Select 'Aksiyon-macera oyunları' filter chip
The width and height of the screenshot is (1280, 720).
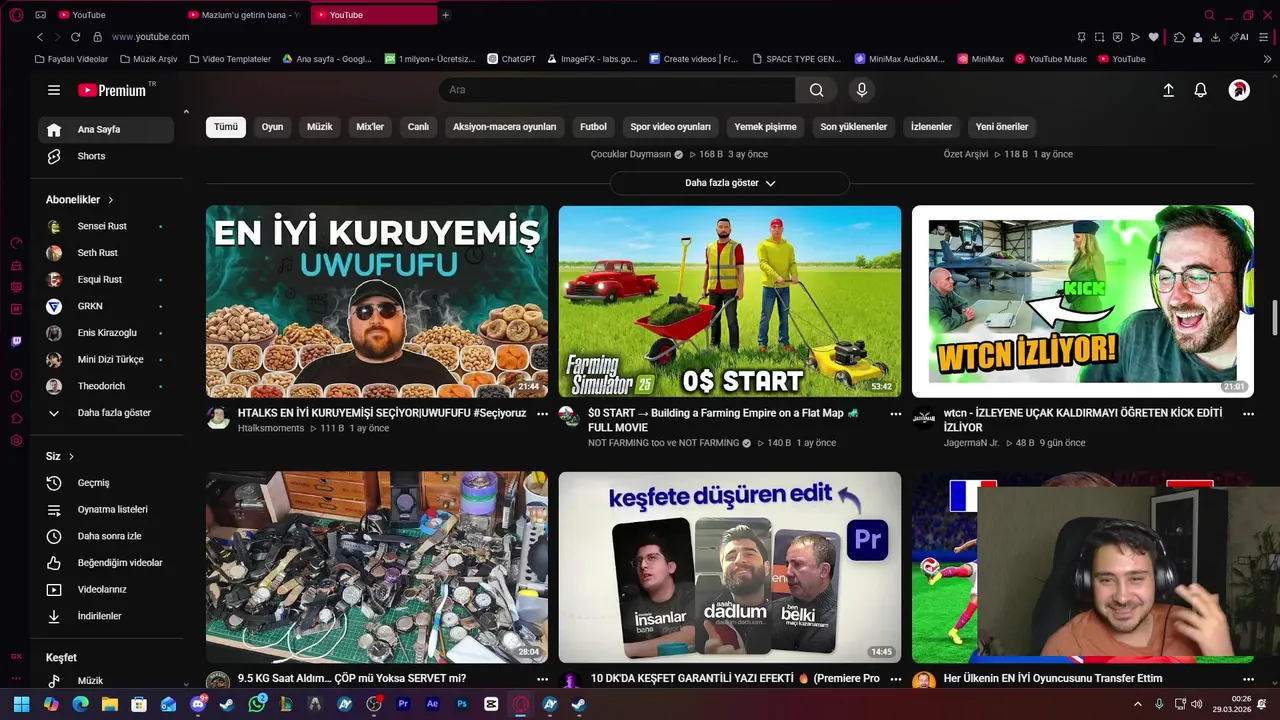pyautogui.click(x=504, y=127)
